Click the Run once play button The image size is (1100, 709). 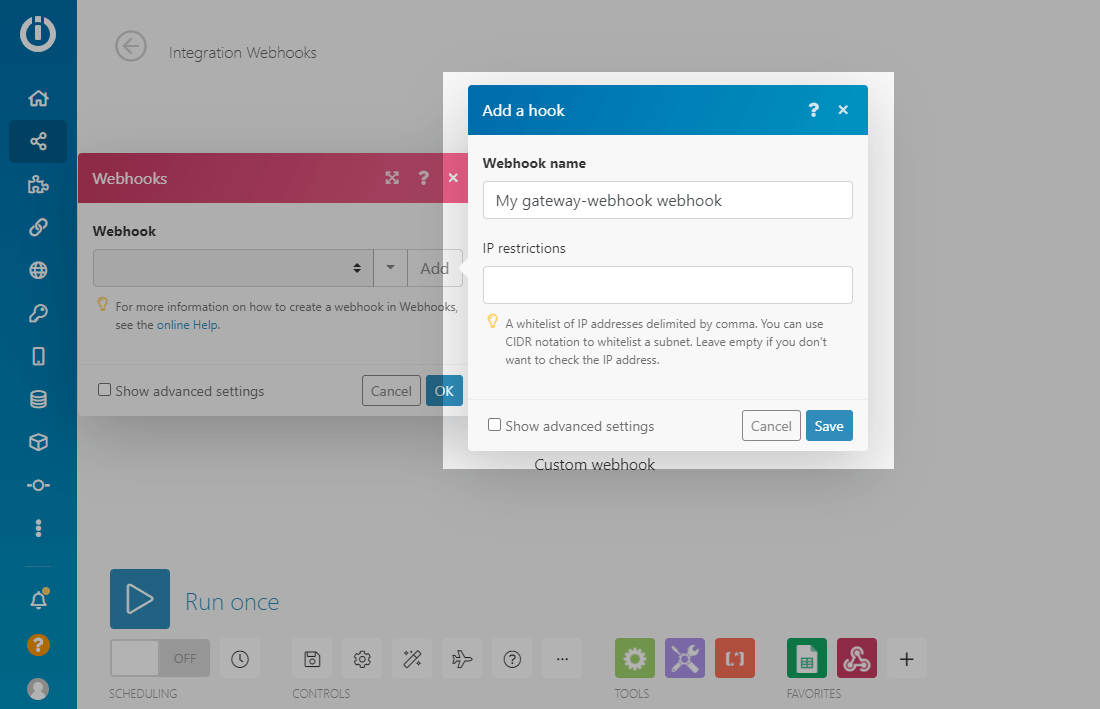[140, 599]
